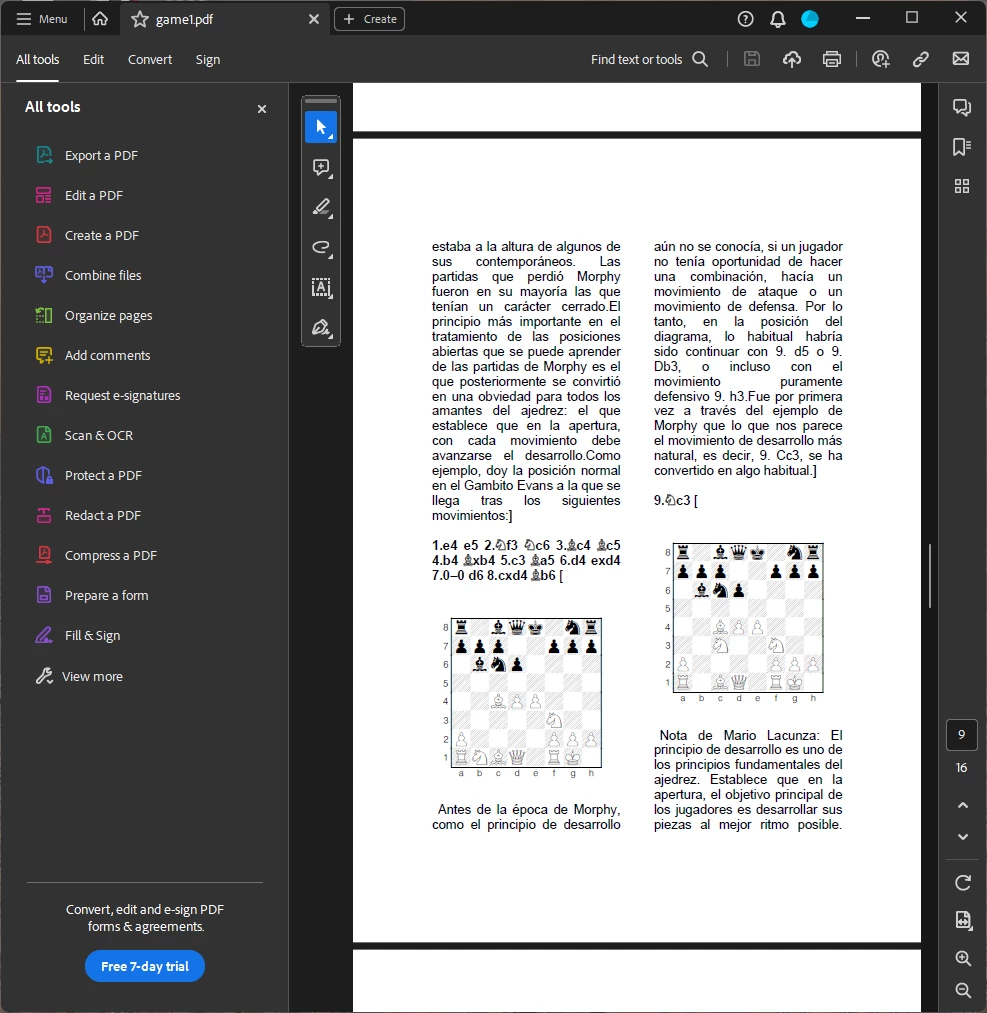Choose the Select arrow tool

[x=321, y=127]
